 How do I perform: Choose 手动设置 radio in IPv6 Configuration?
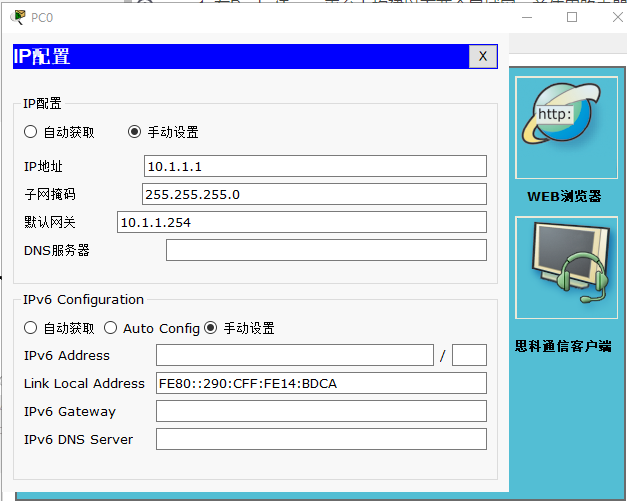pyautogui.click(x=211, y=328)
